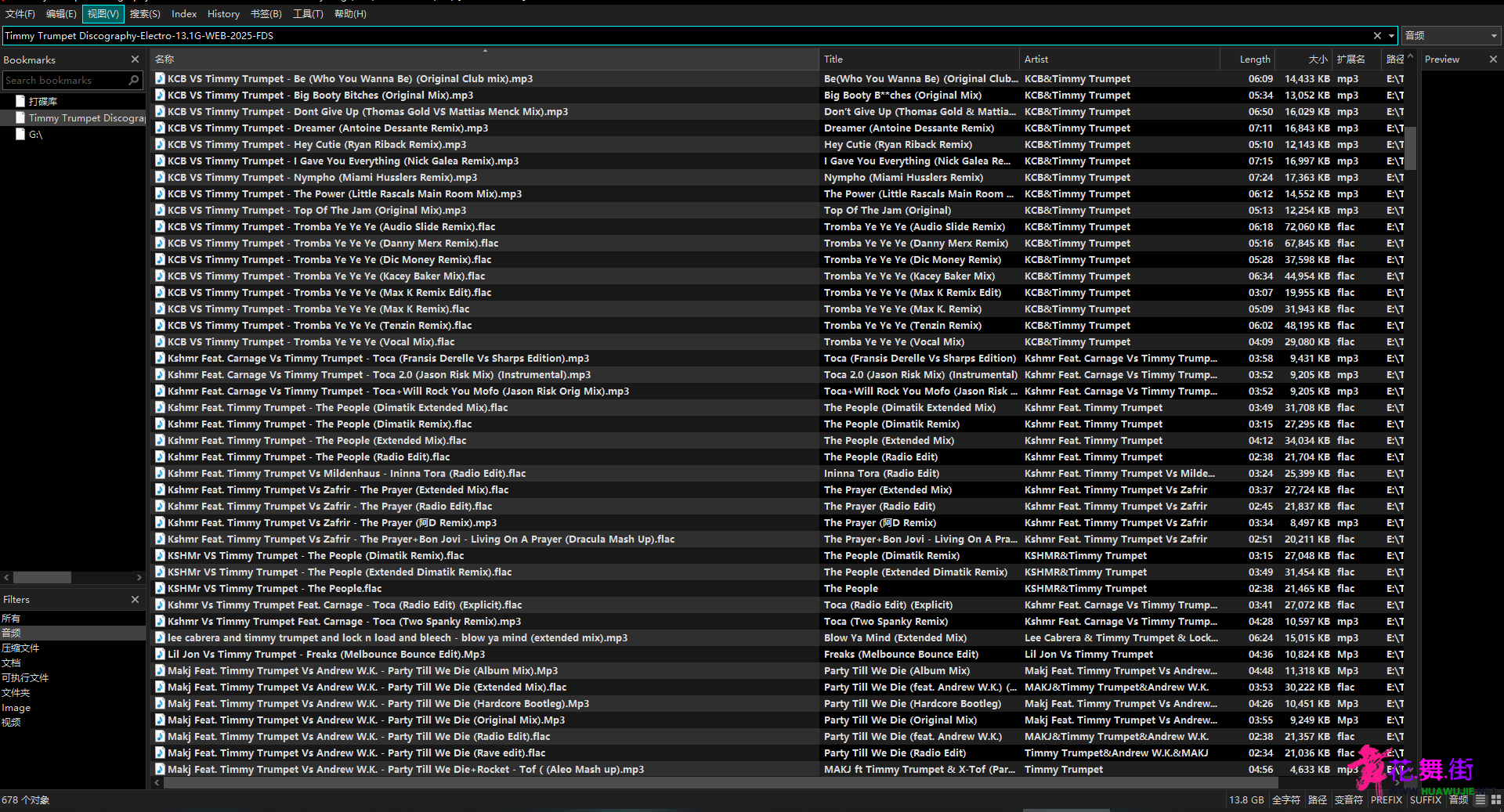Select the icon beside 'The People (Radio Edit).flac'
Image resolution: width=1504 pixels, height=812 pixels.
(160, 457)
